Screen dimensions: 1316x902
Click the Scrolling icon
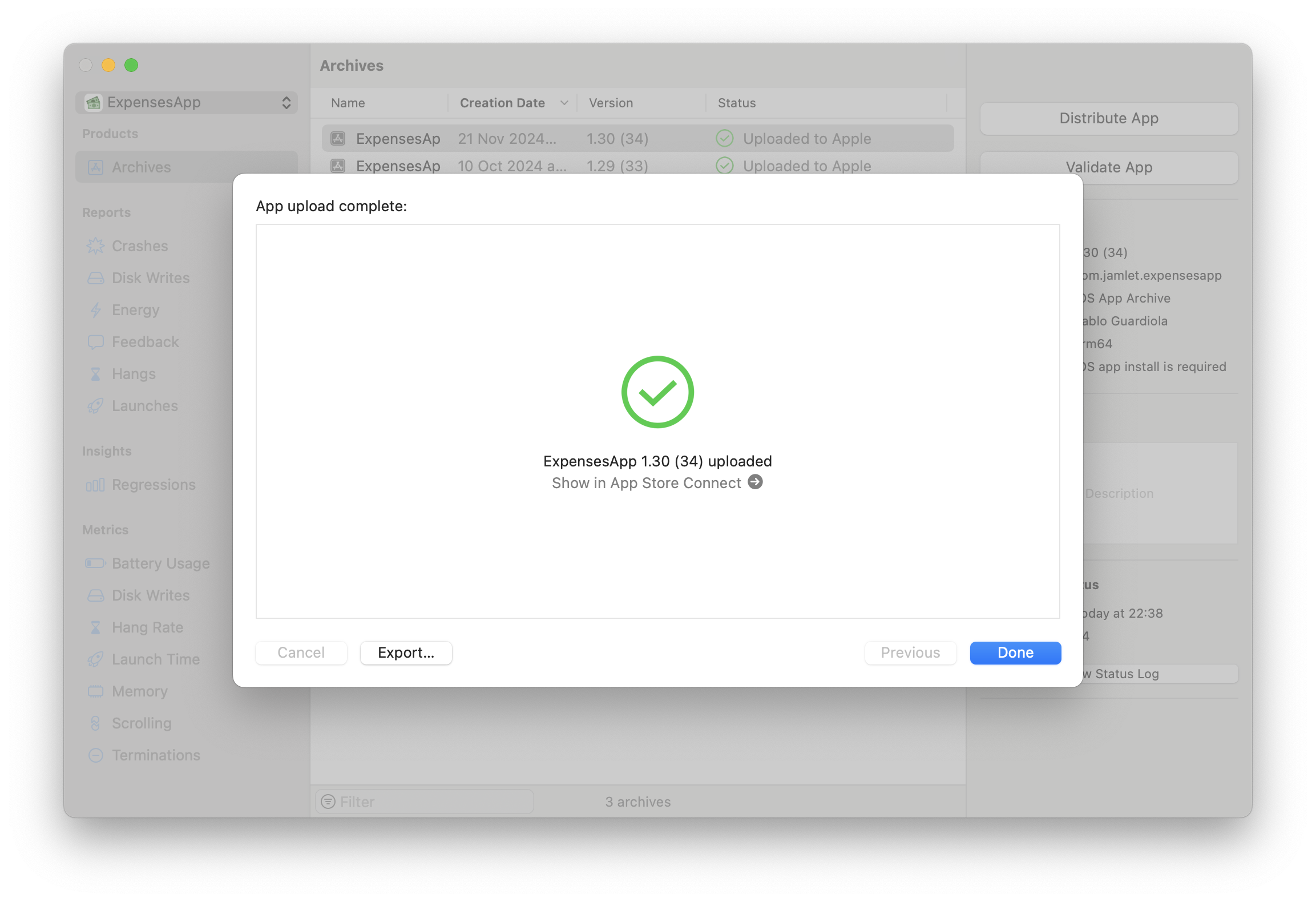[95, 723]
